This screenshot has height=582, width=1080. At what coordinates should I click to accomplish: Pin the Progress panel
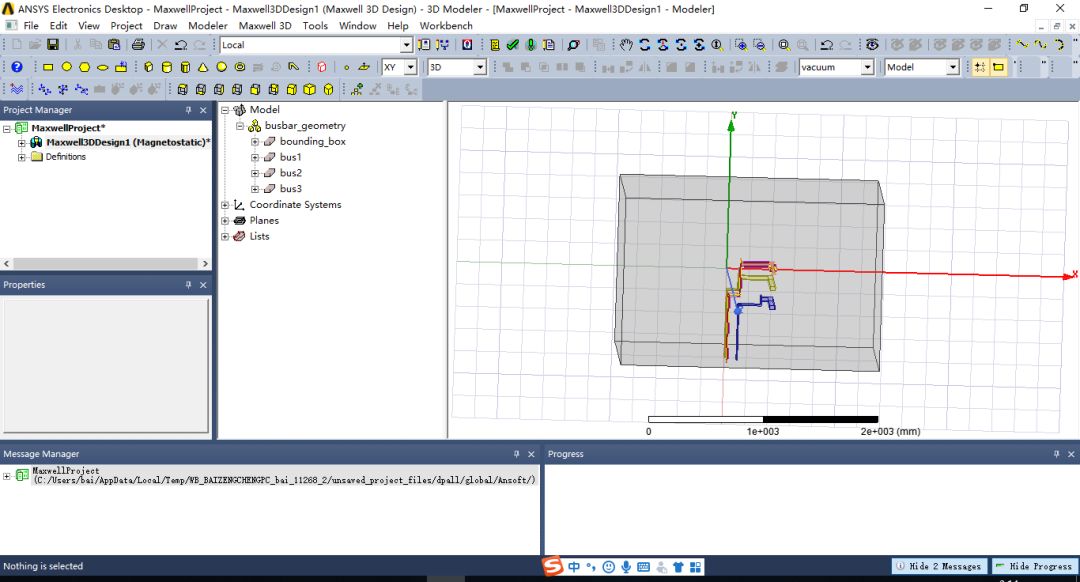1057,454
